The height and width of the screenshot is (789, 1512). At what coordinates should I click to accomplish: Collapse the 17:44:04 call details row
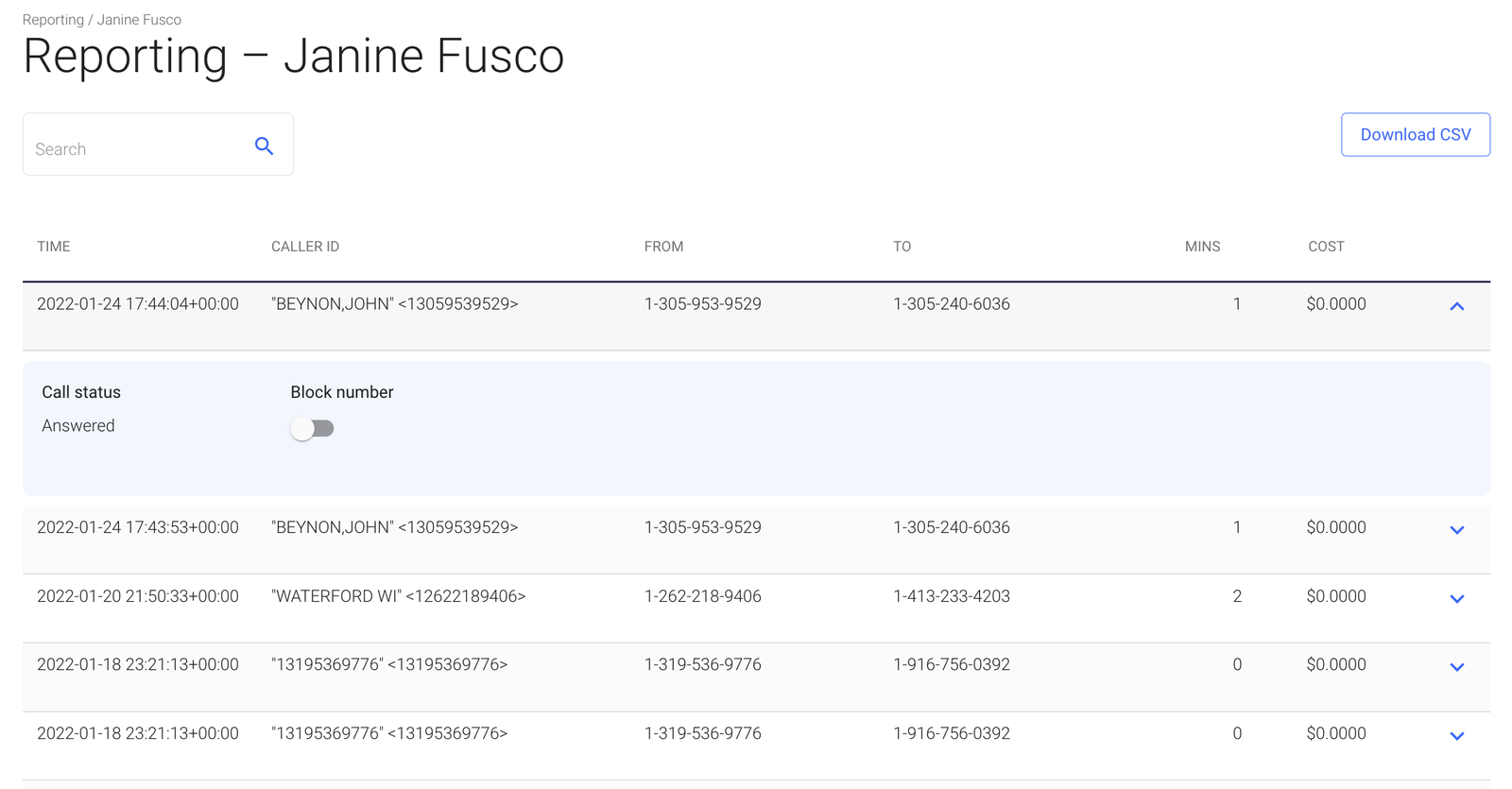(1456, 306)
